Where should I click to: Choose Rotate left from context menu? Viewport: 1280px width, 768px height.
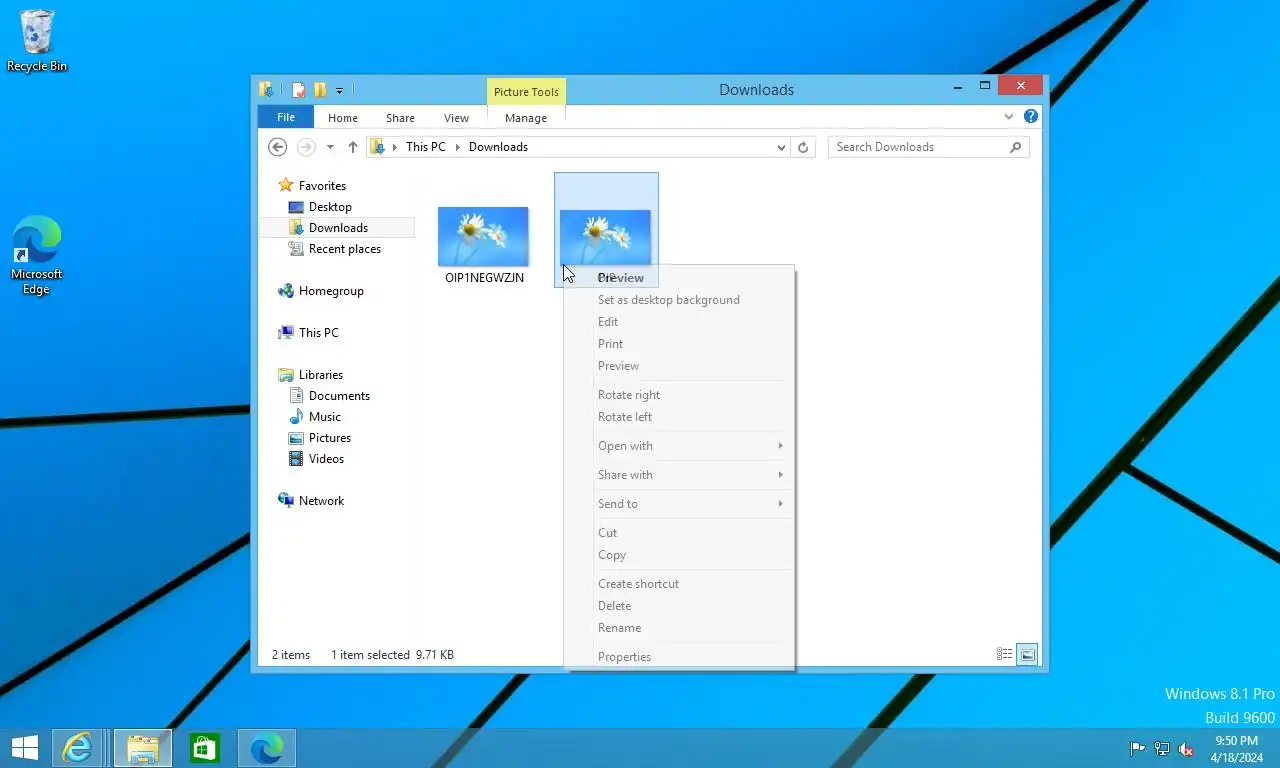(x=625, y=417)
